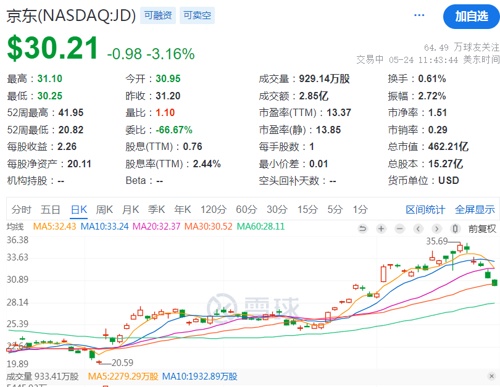Shift chart left with the left chevron
Screen dimensions: 500x387
pyautogui.click(x=418, y=229)
